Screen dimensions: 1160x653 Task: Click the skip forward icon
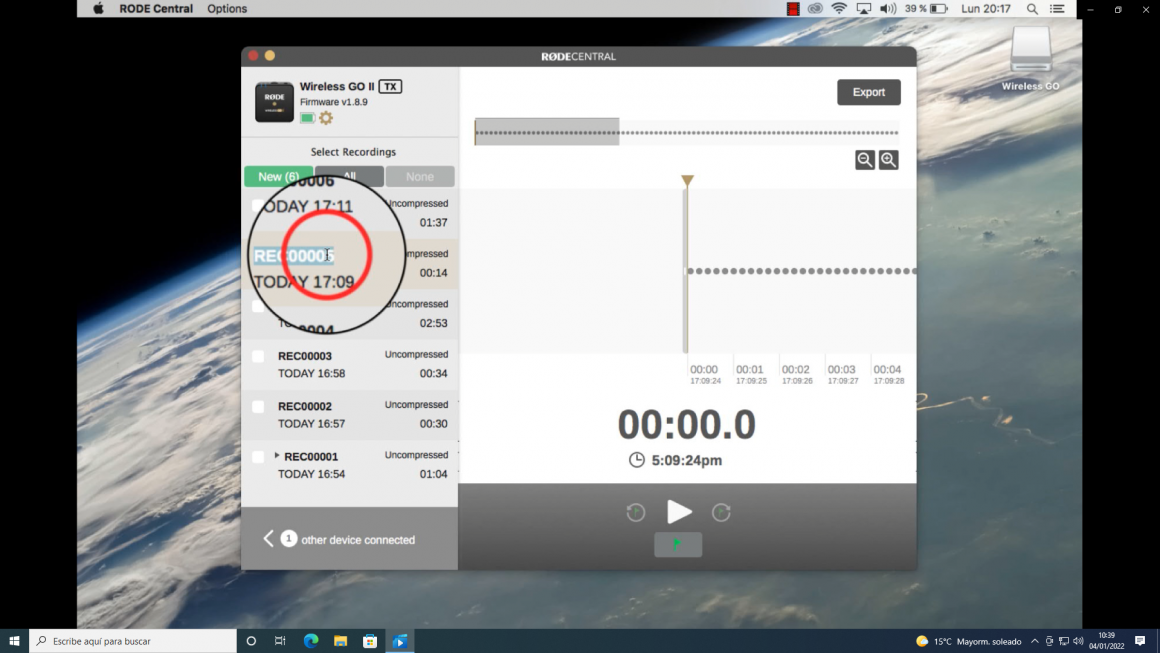click(x=721, y=512)
